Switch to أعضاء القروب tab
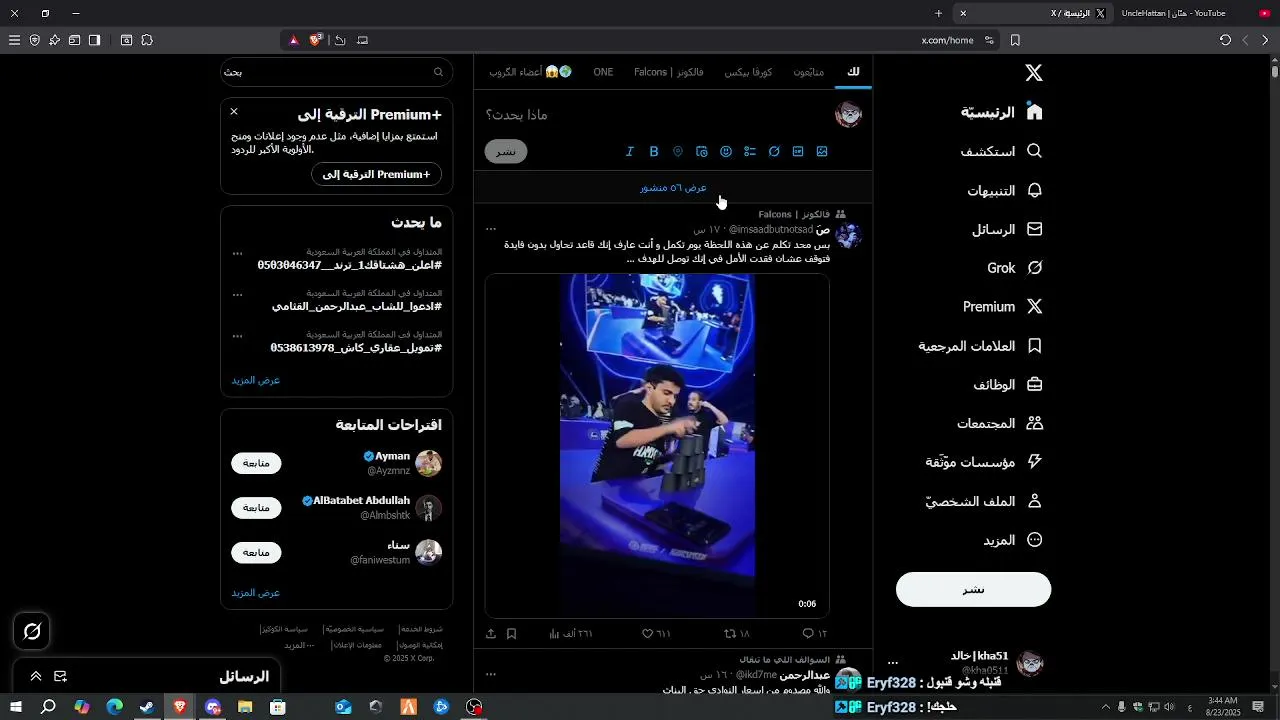This screenshot has width=1280, height=720. coord(530,72)
